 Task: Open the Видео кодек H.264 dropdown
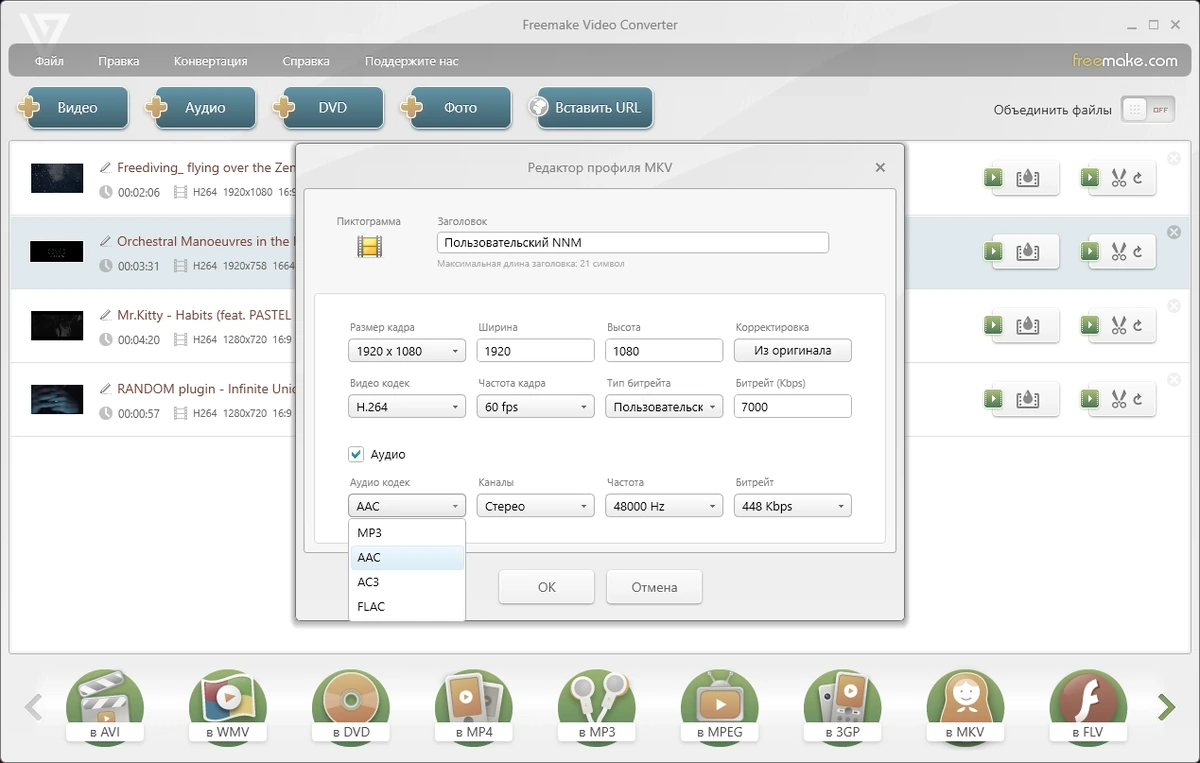pyautogui.click(x=407, y=407)
